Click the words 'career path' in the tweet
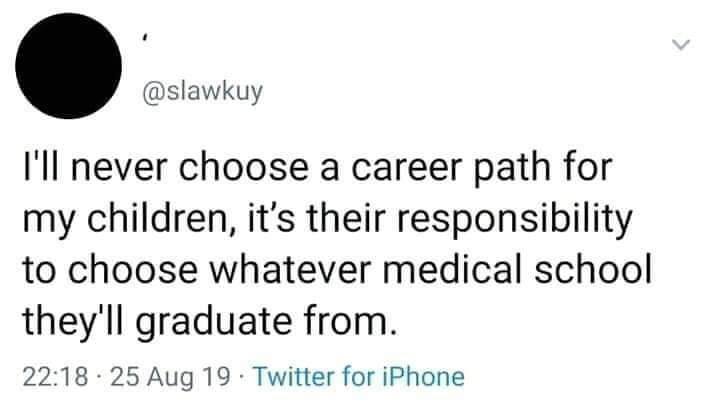Screen dimensions: 712x402 click(x=451, y=169)
